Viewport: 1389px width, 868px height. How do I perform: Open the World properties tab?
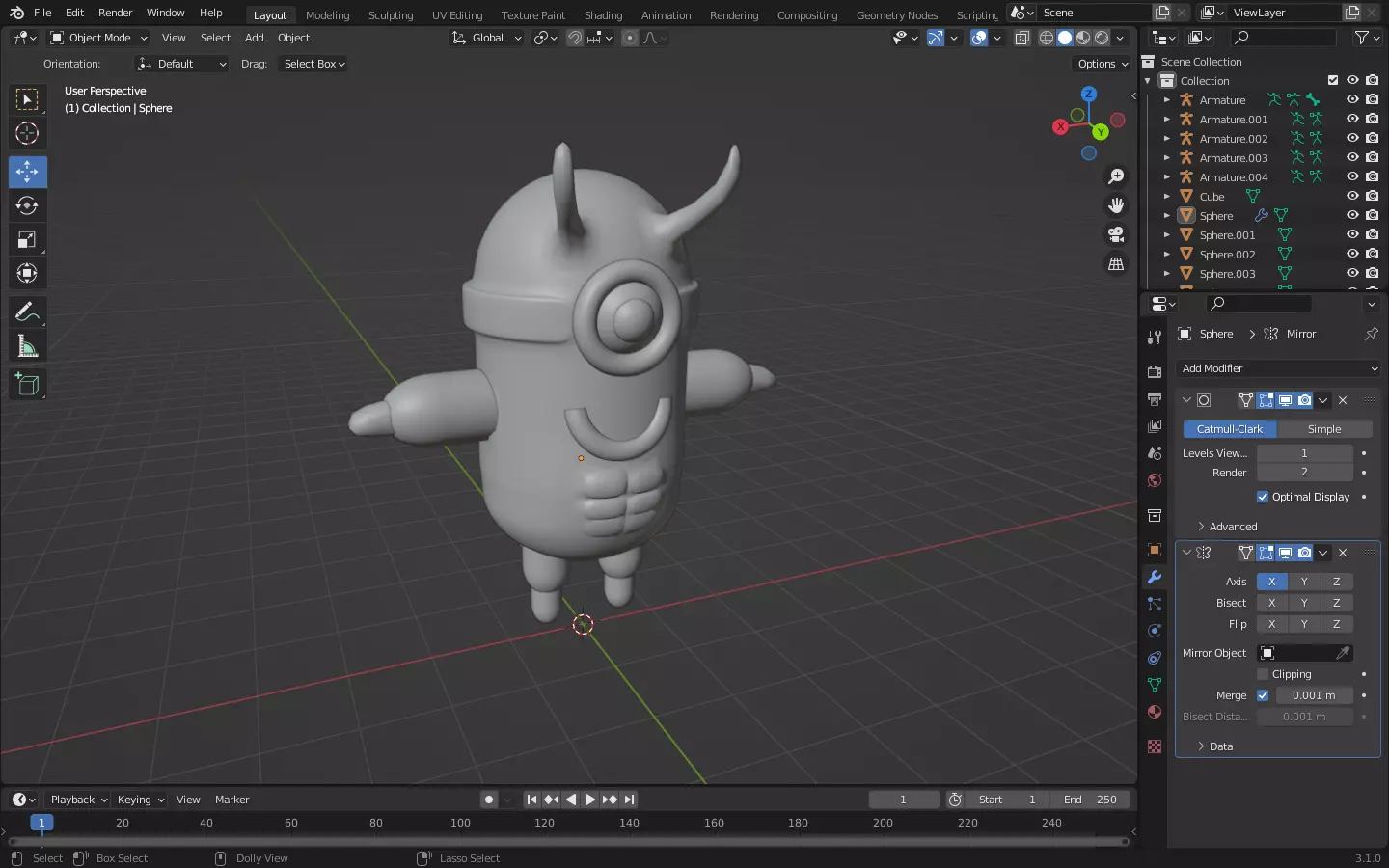(x=1155, y=480)
